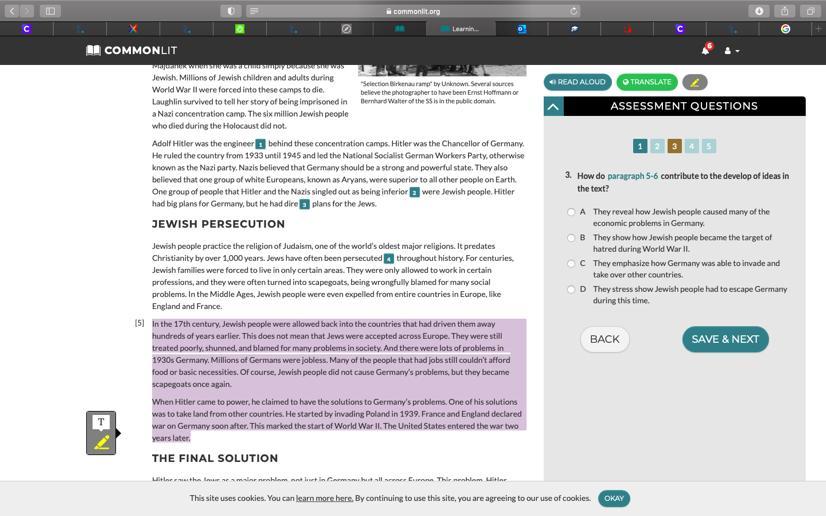Image resolution: width=826 pixels, height=516 pixels.
Task: Go to assessment question 4
Action: (692, 146)
